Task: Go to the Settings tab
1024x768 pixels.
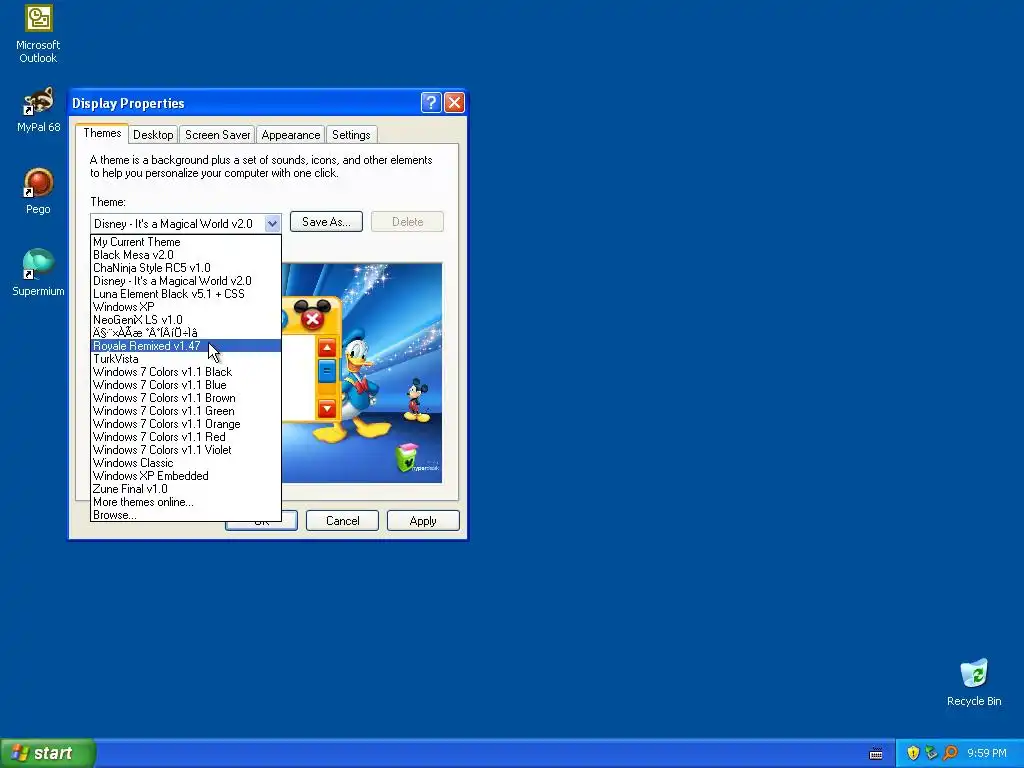Action: click(x=351, y=135)
